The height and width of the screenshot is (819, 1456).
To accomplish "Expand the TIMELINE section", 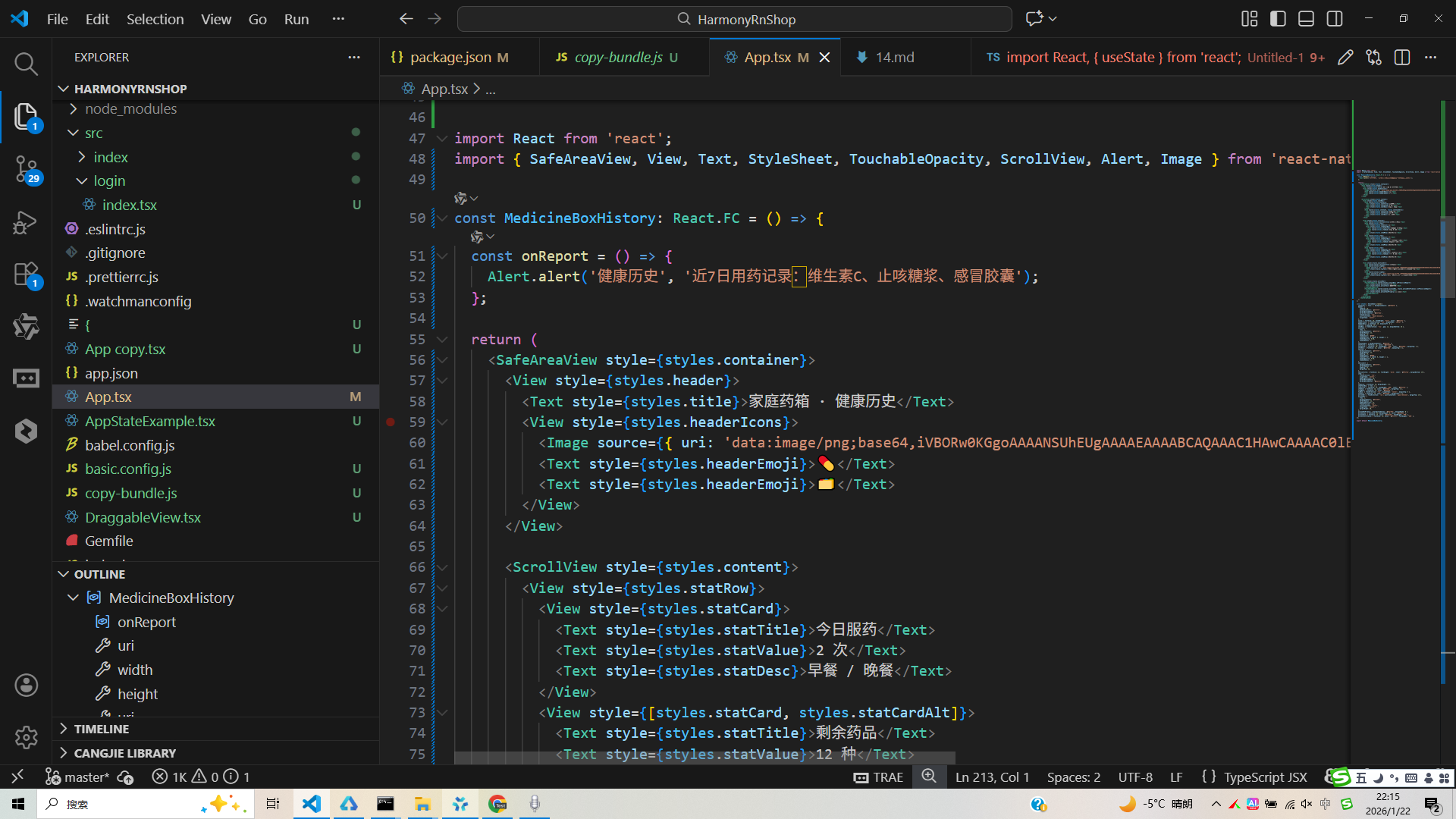I will click(x=215, y=729).
